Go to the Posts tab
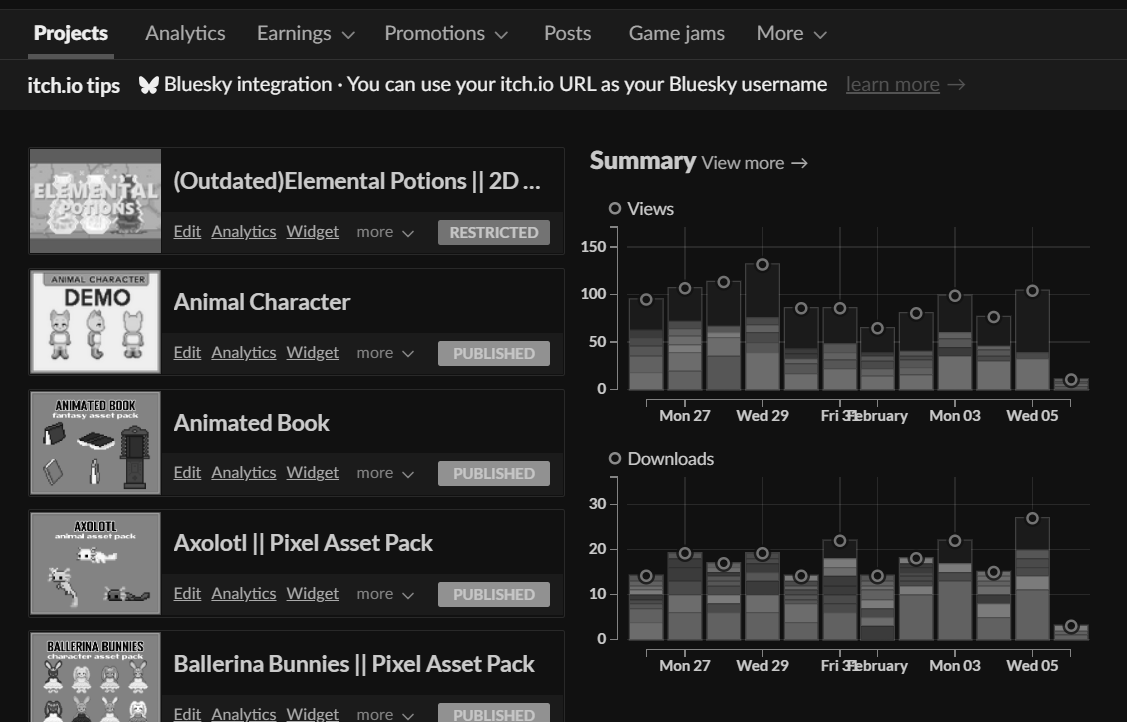The width and height of the screenshot is (1127, 722). point(567,33)
